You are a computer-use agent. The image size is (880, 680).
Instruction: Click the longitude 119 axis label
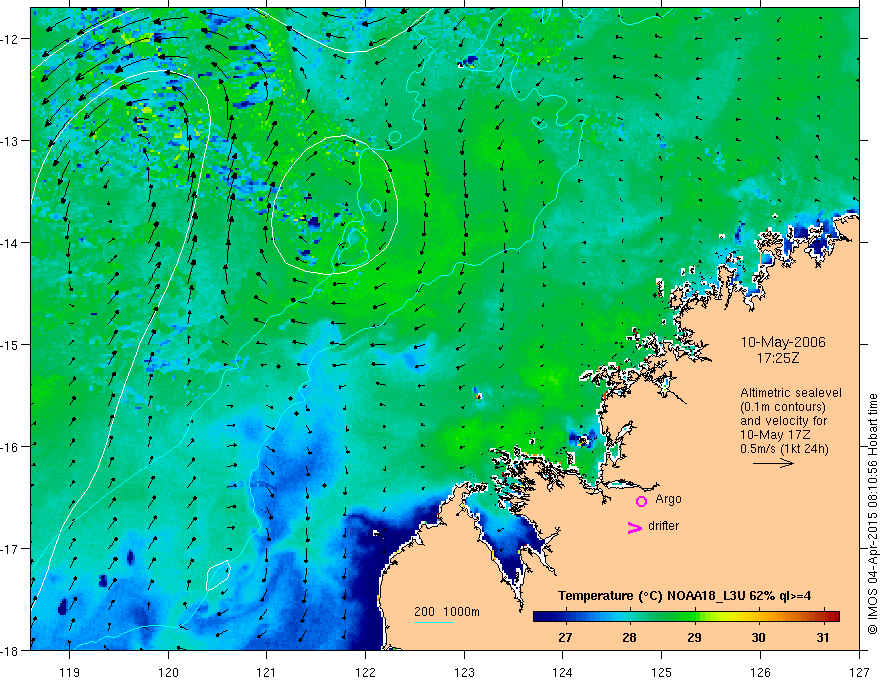click(x=70, y=672)
